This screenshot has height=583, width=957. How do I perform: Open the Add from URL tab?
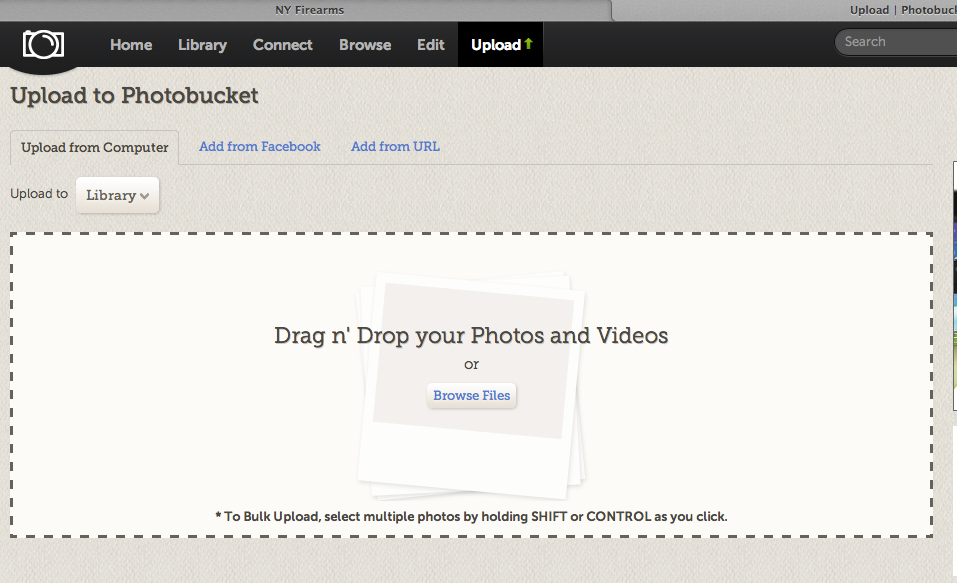click(395, 147)
